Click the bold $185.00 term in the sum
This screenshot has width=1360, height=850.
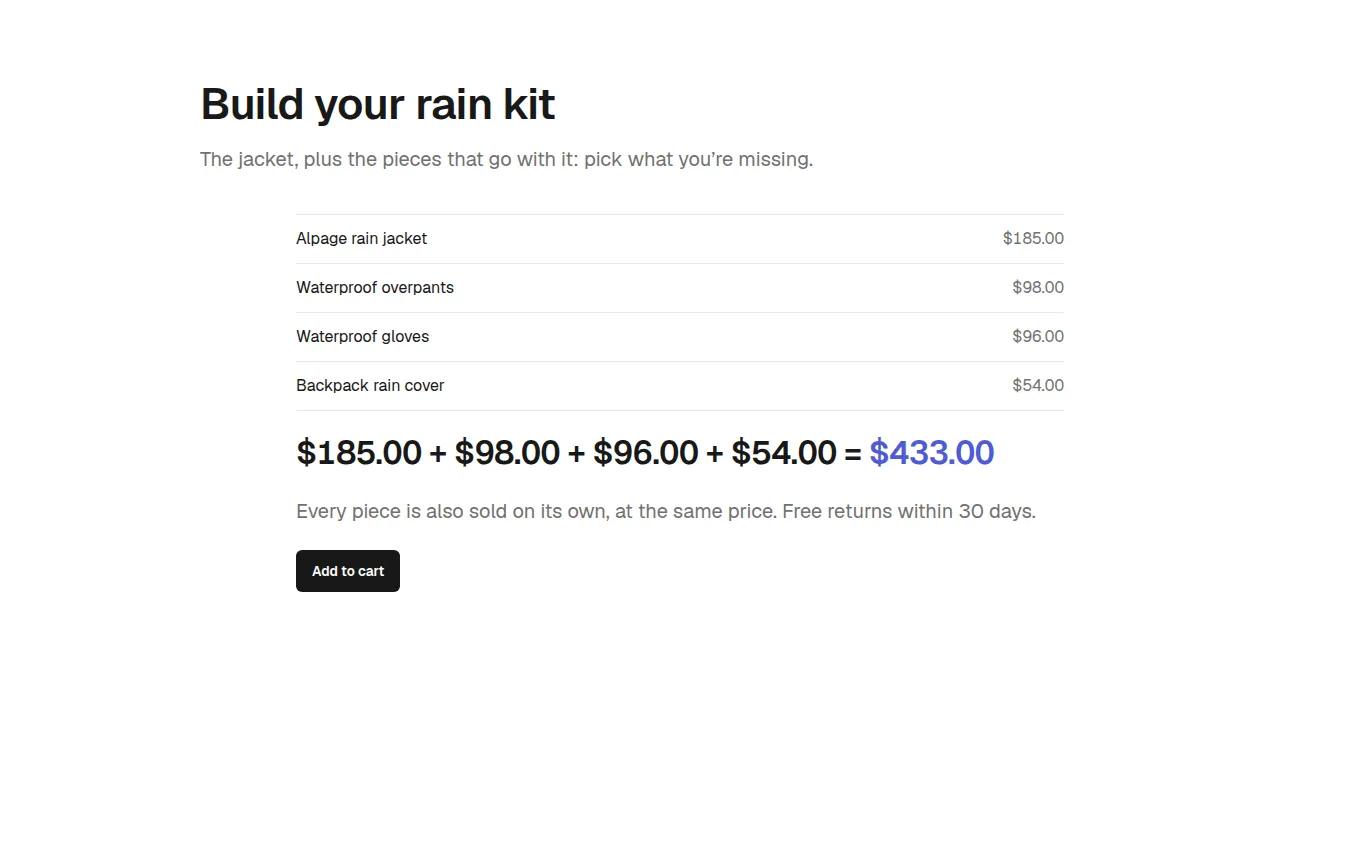[x=359, y=453]
